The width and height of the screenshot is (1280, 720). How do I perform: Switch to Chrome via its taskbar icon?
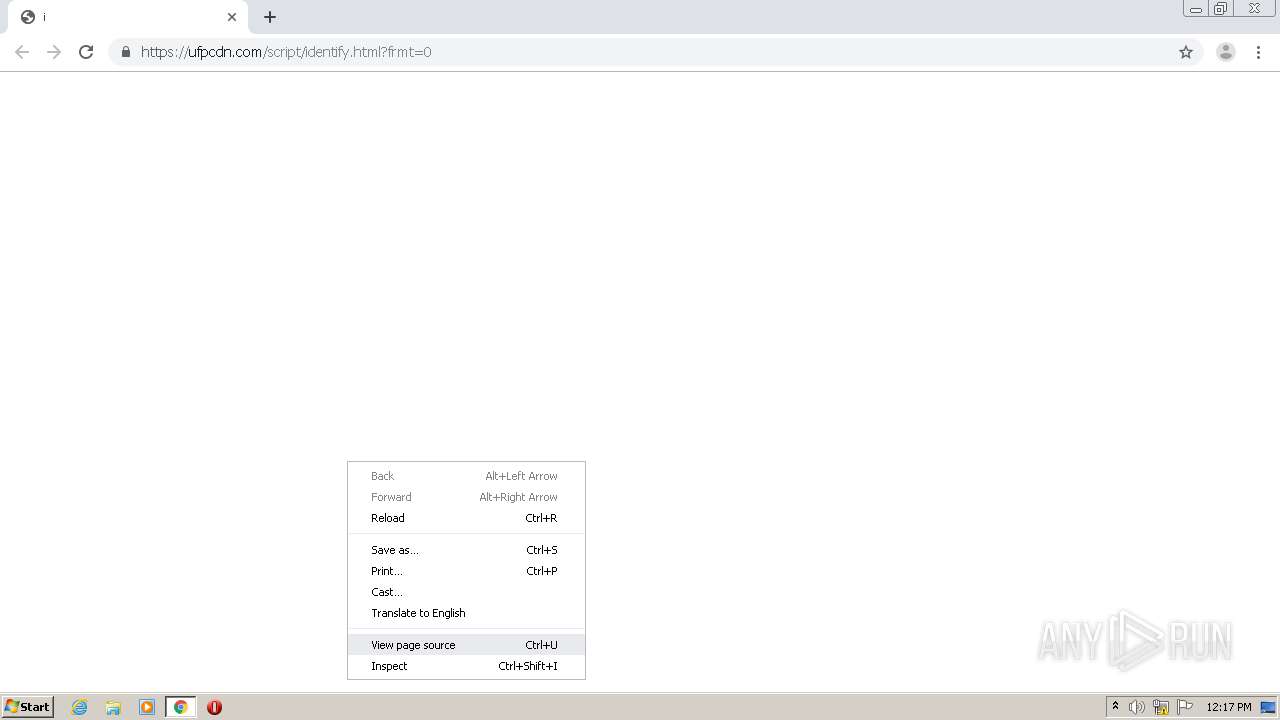click(180, 707)
